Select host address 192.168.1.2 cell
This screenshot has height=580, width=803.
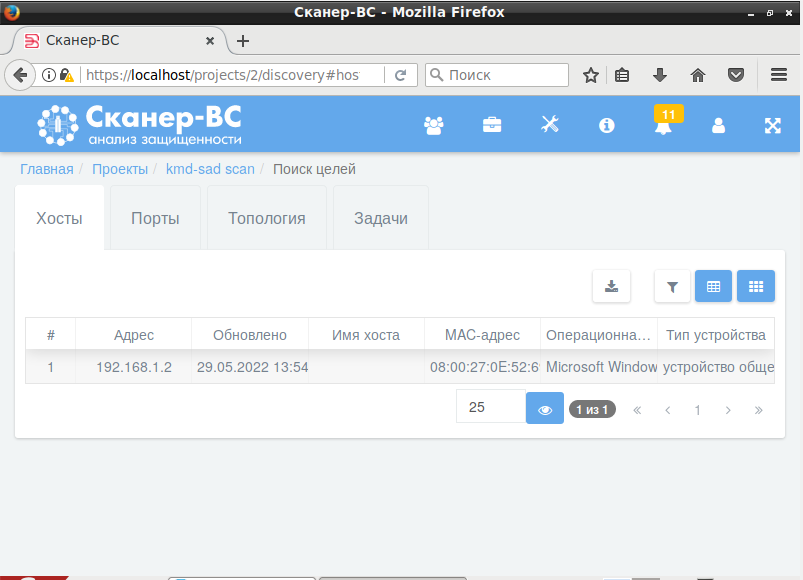[134, 367]
